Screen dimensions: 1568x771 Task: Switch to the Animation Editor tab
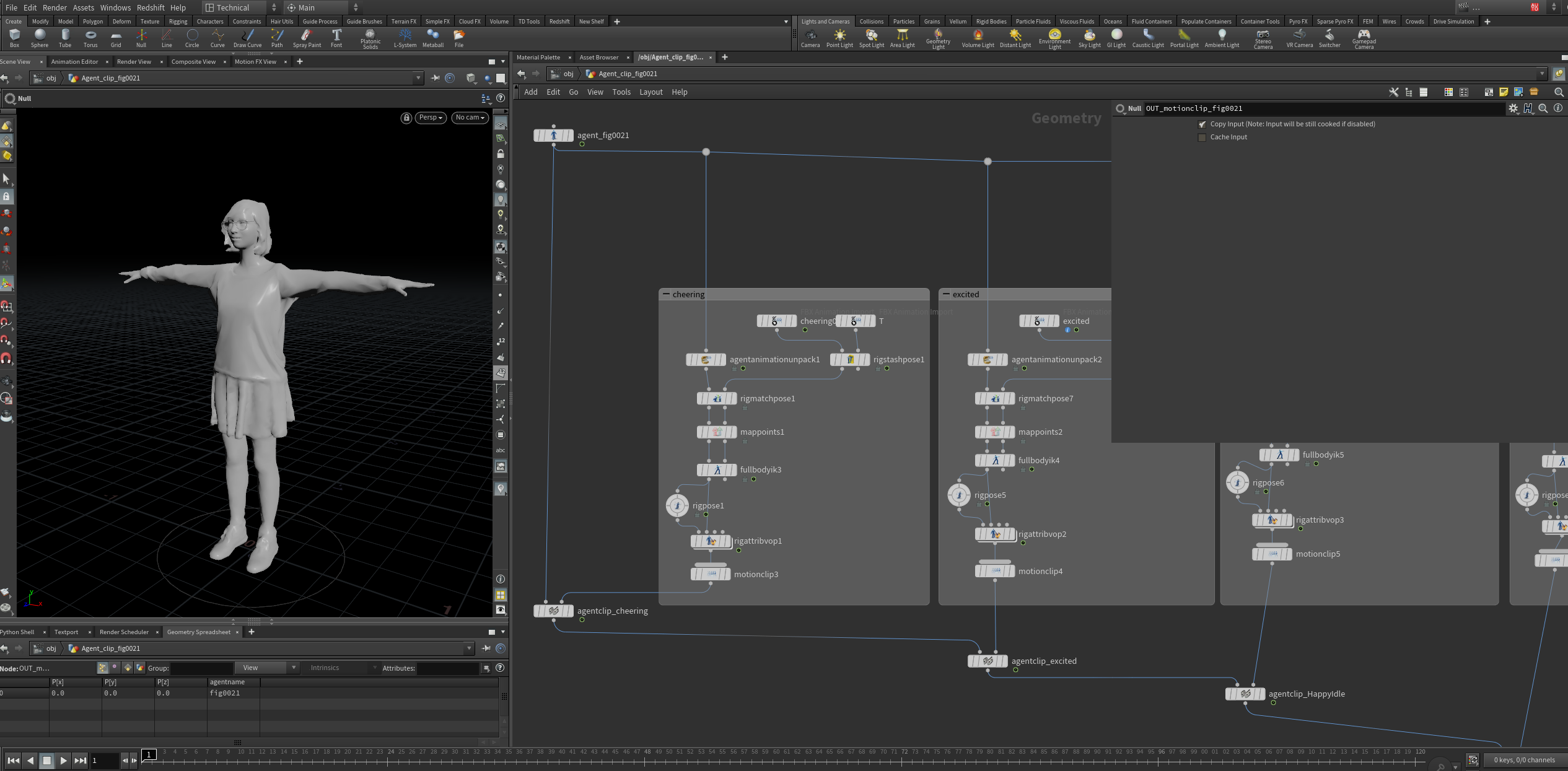74,61
